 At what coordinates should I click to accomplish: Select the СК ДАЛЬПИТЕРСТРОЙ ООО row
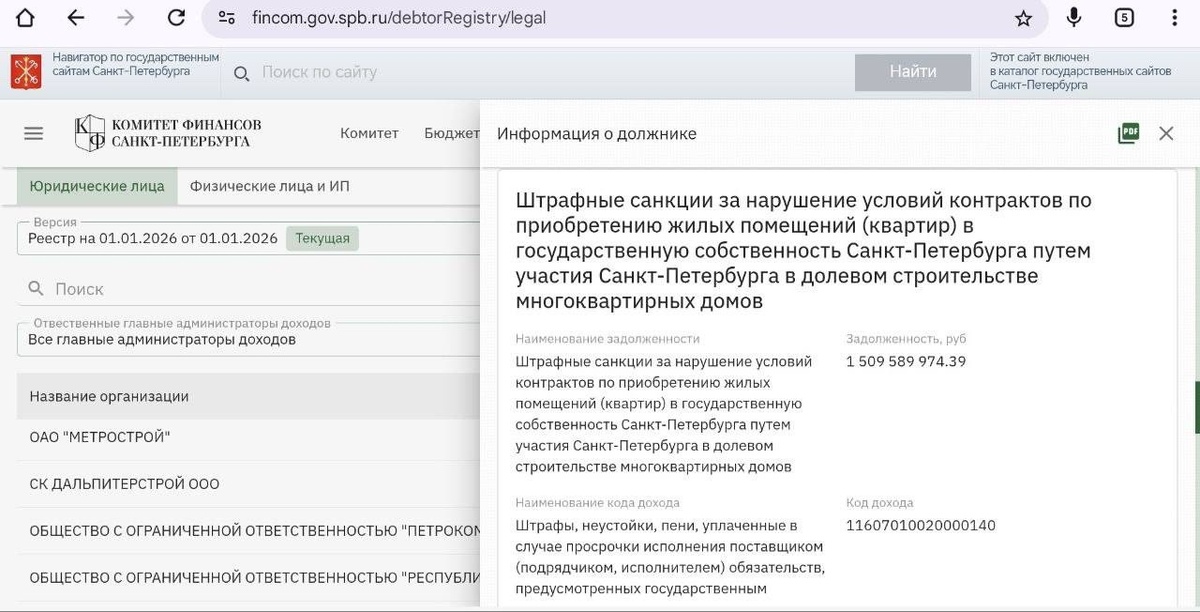tap(248, 484)
